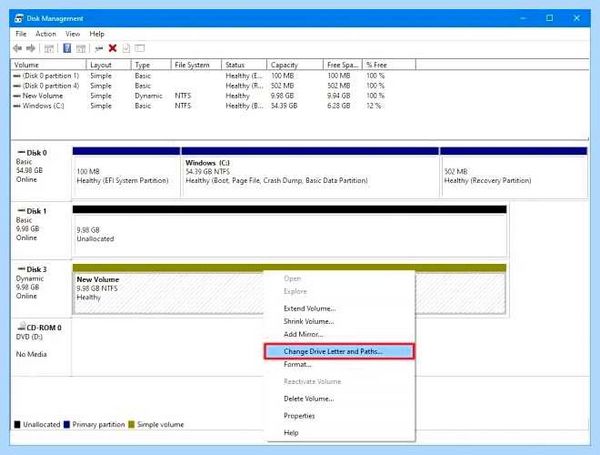Click the drive icon beside Disk 0 partition 4

pos(17,86)
